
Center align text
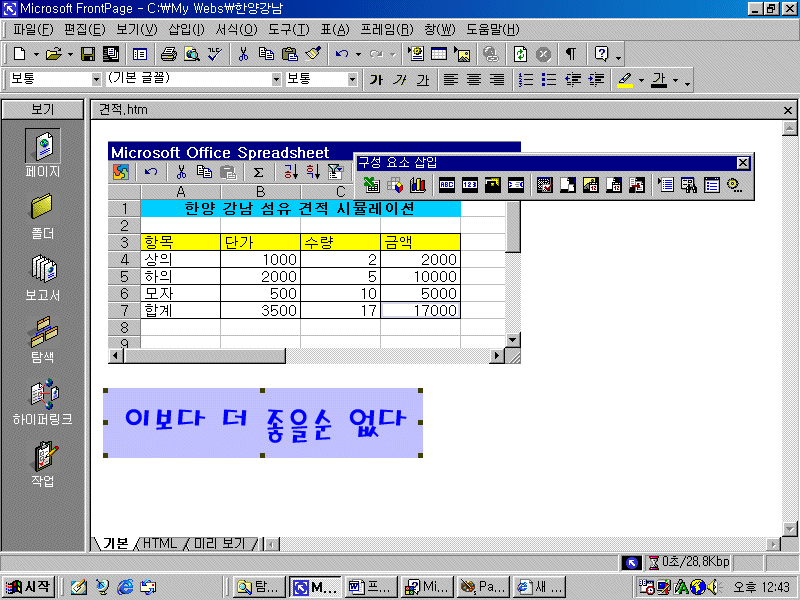pos(474,79)
